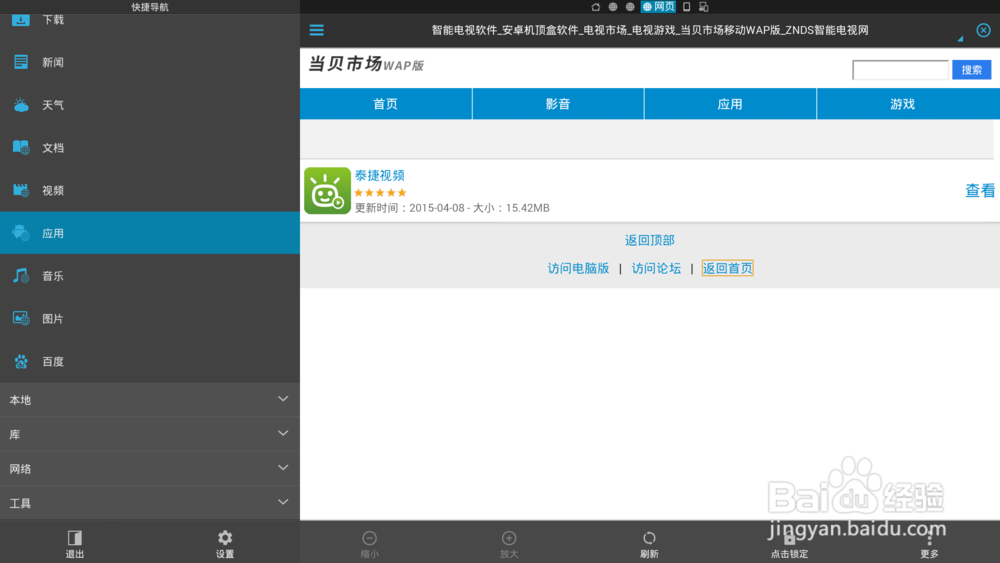Screen dimensions: 1000x563
Task: Open the hamburger menu icon
Action: pos(316,30)
